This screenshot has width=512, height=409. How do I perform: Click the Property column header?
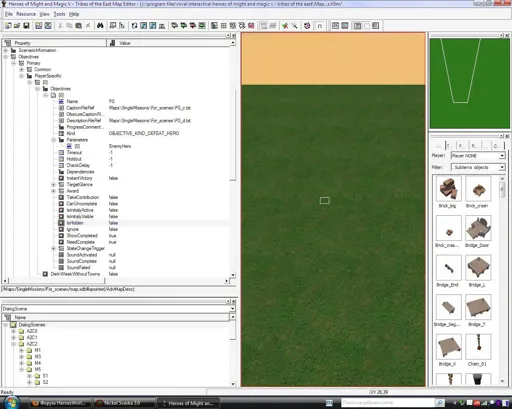pos(54,43)
